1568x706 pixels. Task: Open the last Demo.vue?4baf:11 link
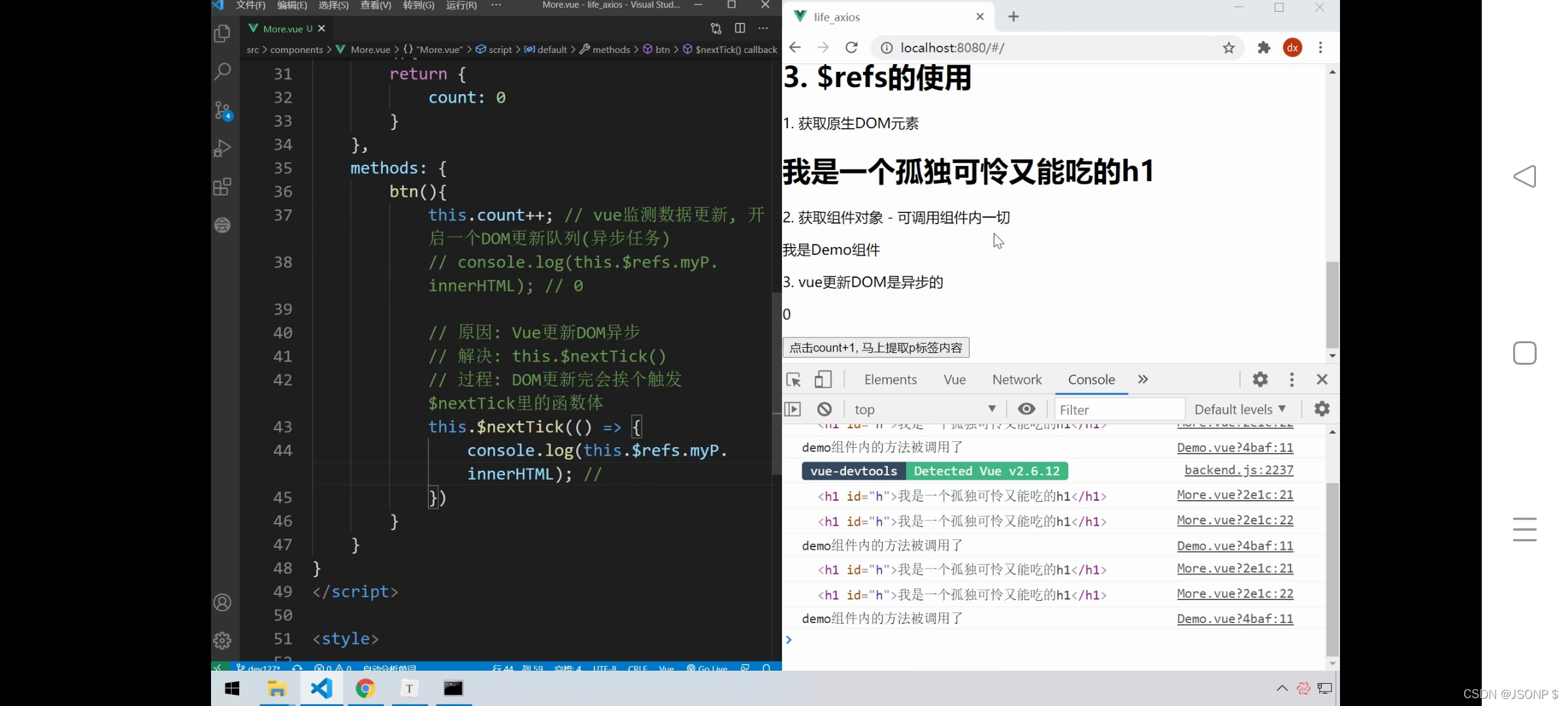1235,619
